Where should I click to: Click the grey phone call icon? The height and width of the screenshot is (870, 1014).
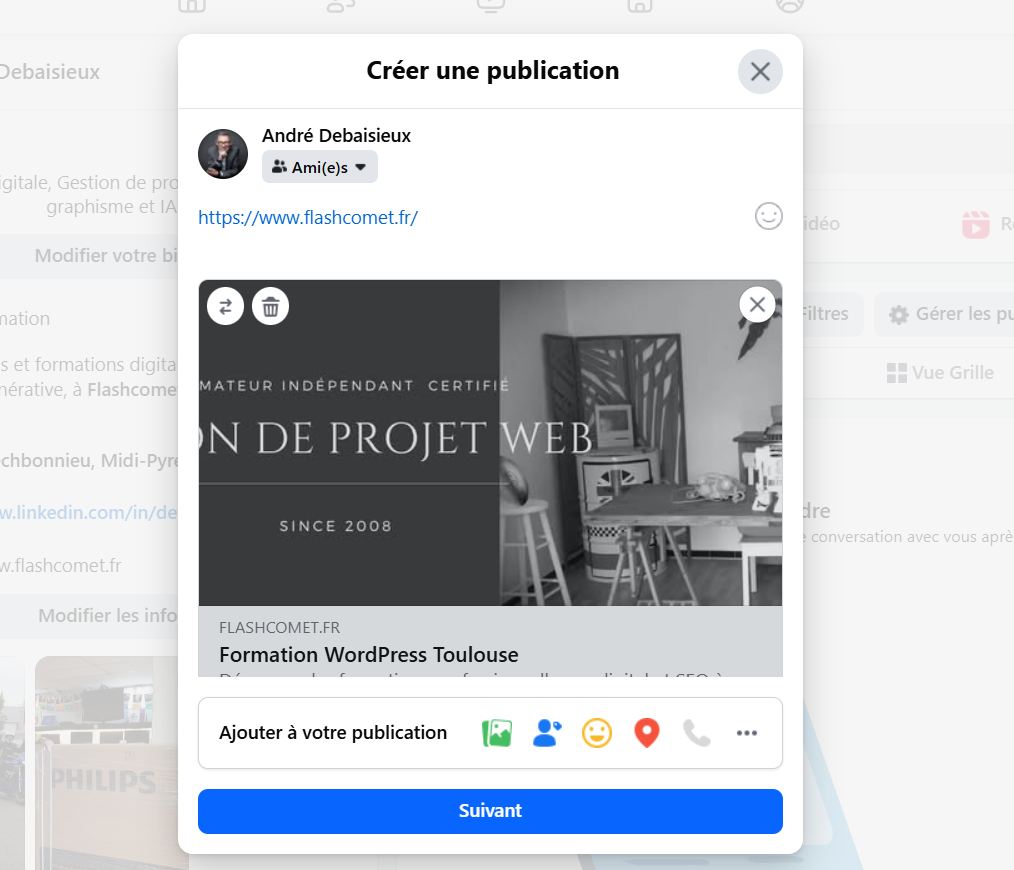point(696,733)
